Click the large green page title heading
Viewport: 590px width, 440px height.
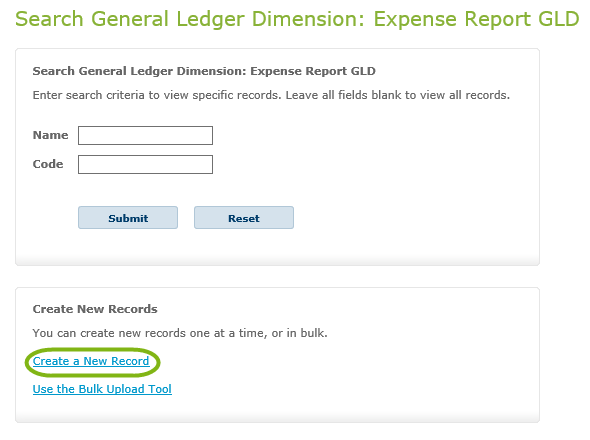click(x=297, y=19)
